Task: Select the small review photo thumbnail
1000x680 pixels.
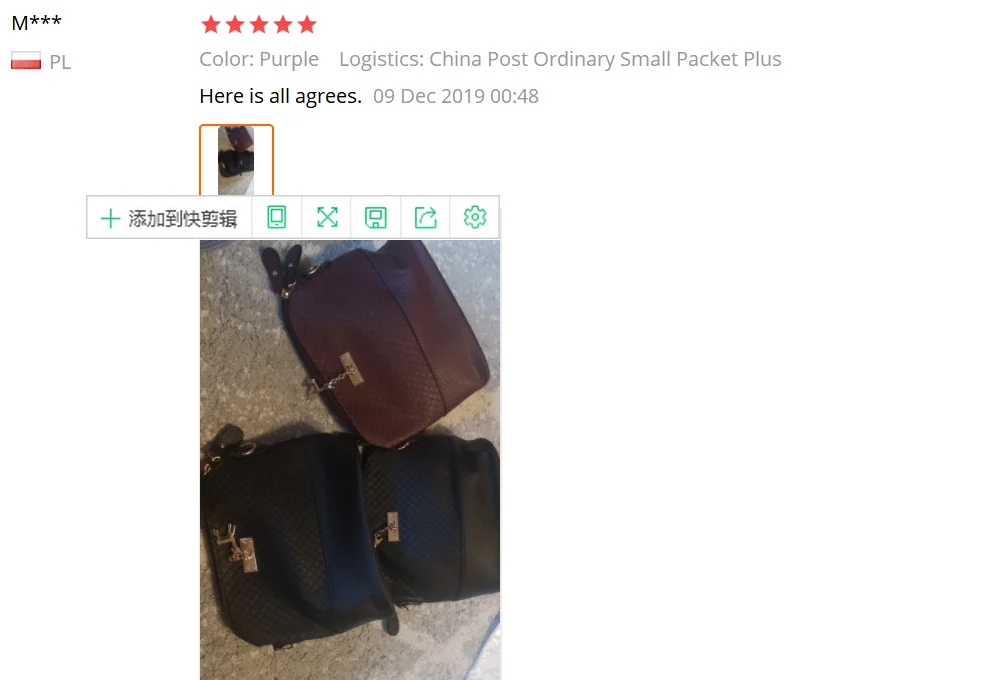Action: click(x=236, y=160)
